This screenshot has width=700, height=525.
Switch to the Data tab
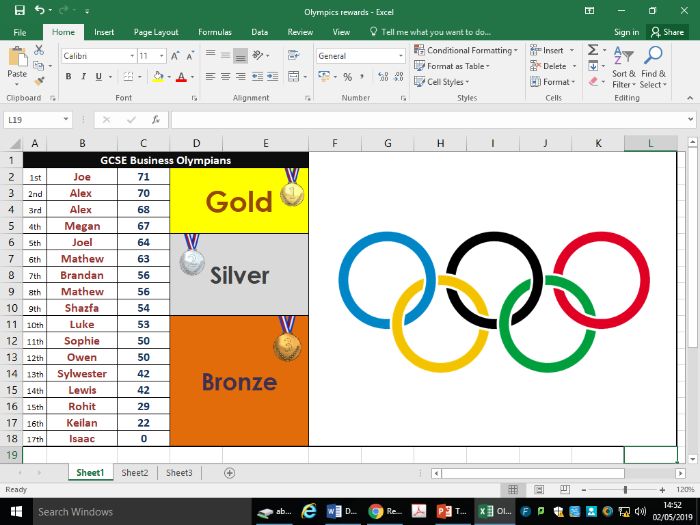point(259,32)
